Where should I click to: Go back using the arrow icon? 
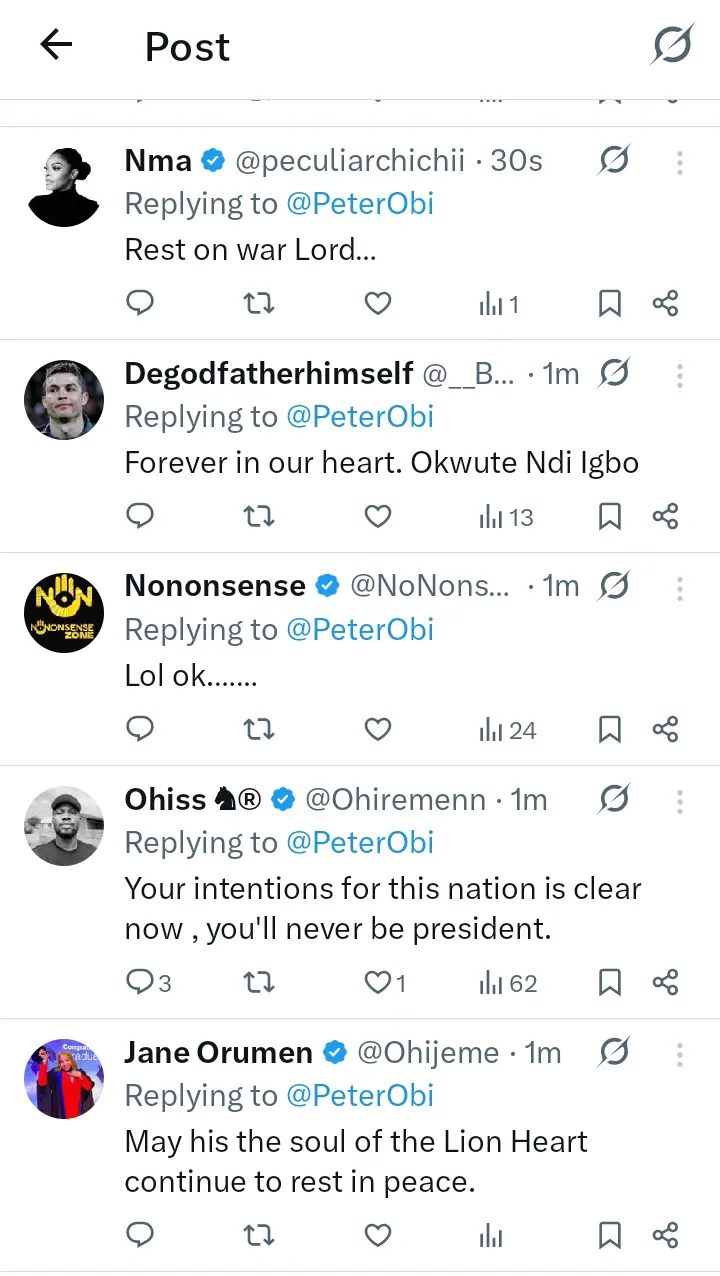(x=57, y=45)
